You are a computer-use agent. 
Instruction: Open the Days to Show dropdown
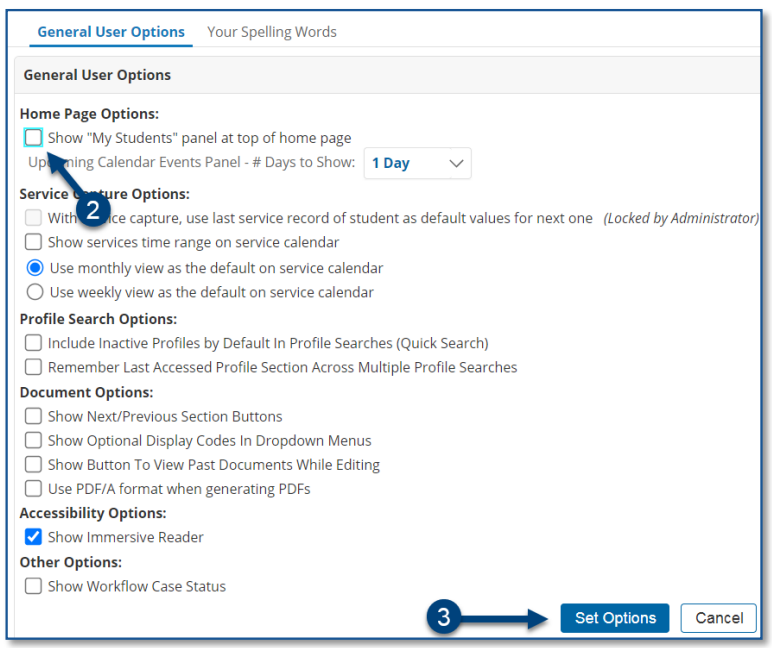[417, 163]
